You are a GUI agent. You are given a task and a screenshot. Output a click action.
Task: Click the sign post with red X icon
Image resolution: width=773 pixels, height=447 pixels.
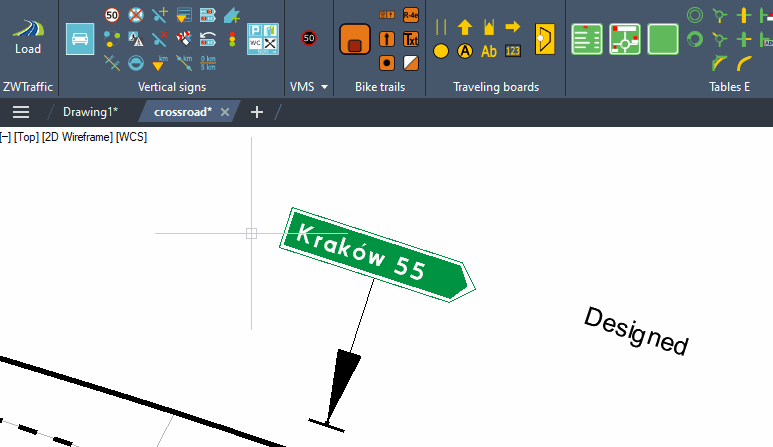point(160,39)
